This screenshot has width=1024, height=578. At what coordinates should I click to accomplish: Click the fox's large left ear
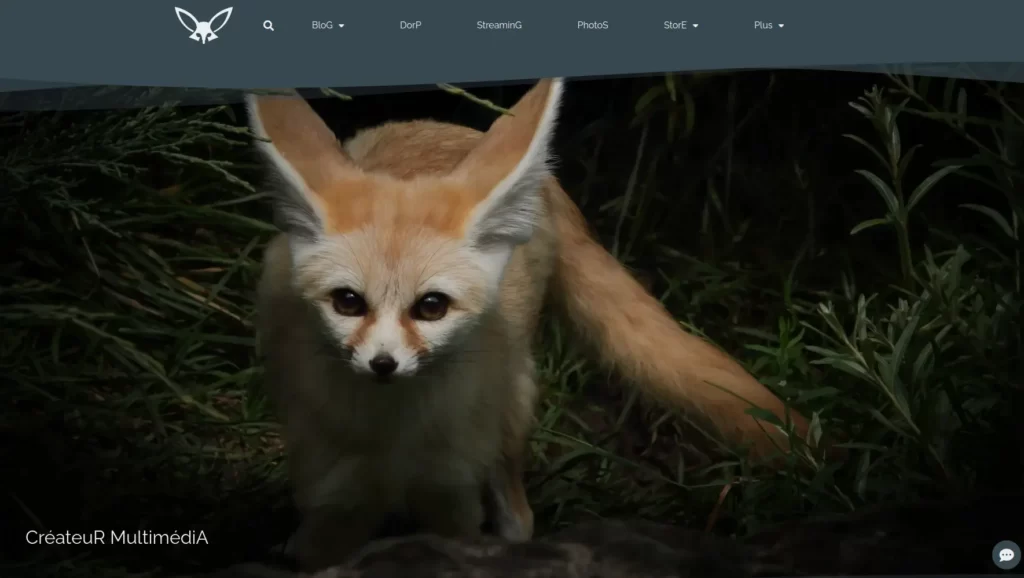[x=294, y=163]
